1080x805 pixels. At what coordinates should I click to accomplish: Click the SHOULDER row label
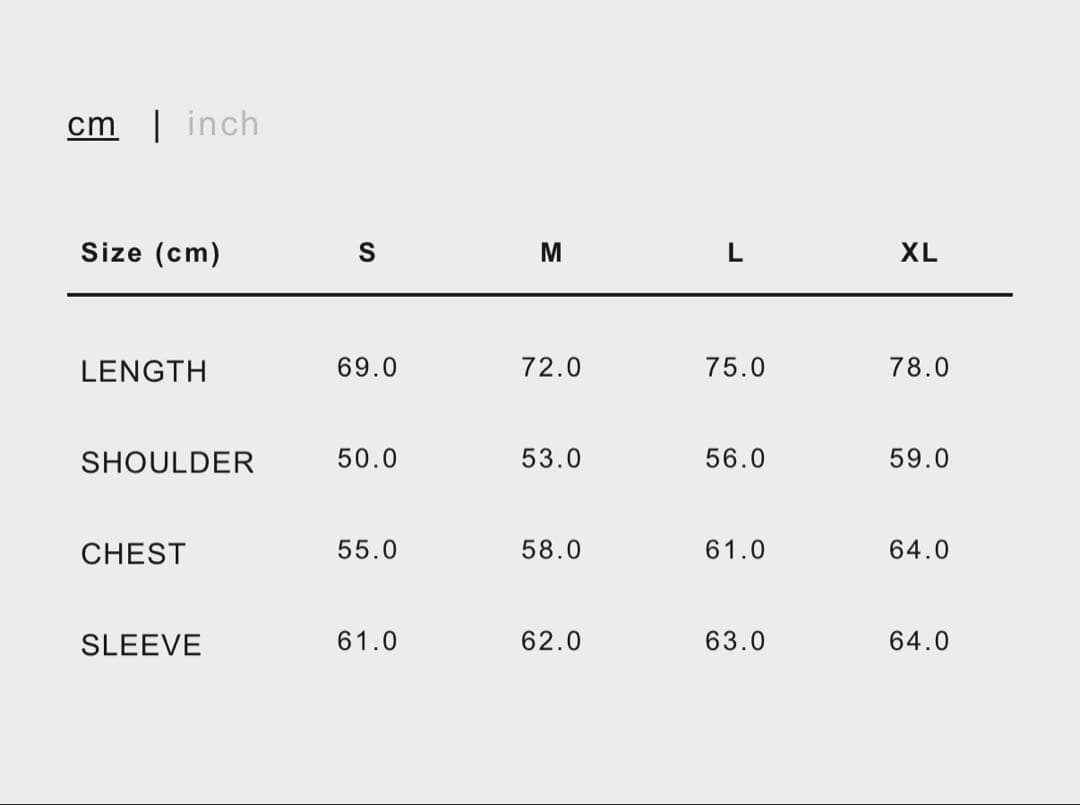click(x=167, y=462)
